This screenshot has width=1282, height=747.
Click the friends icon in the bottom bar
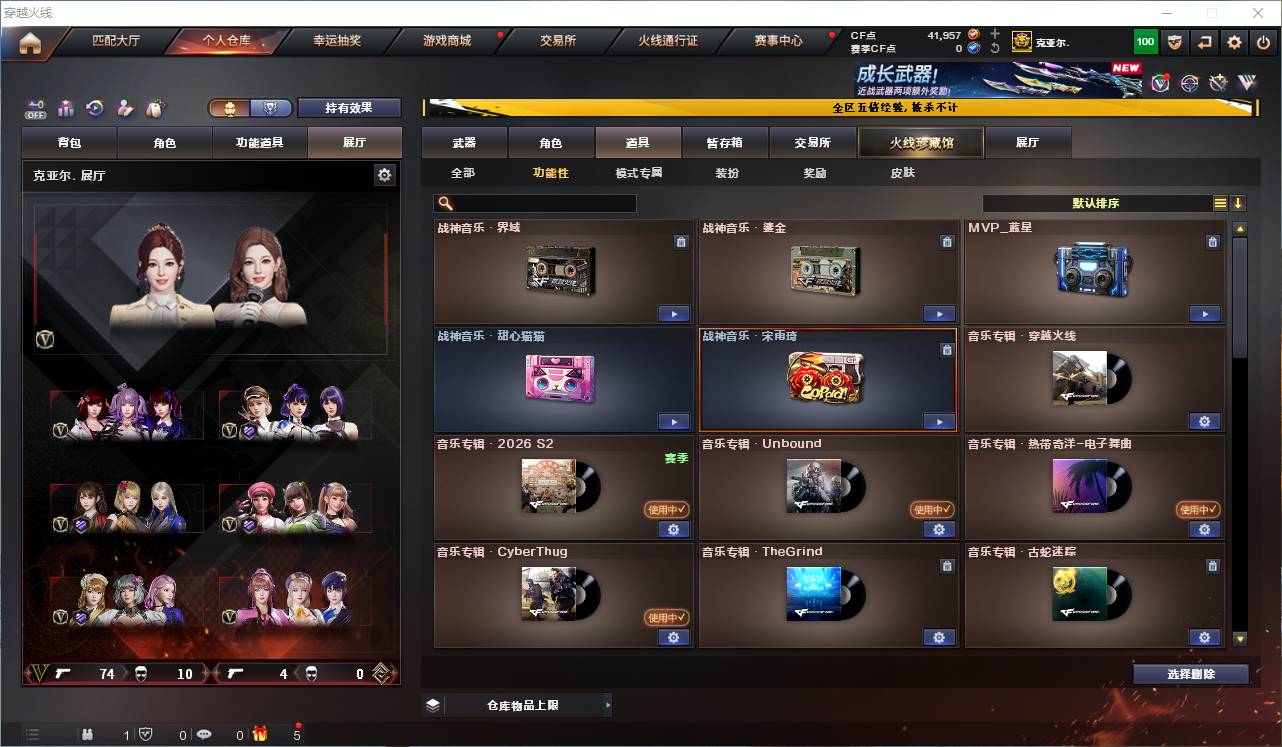point(87,735)
